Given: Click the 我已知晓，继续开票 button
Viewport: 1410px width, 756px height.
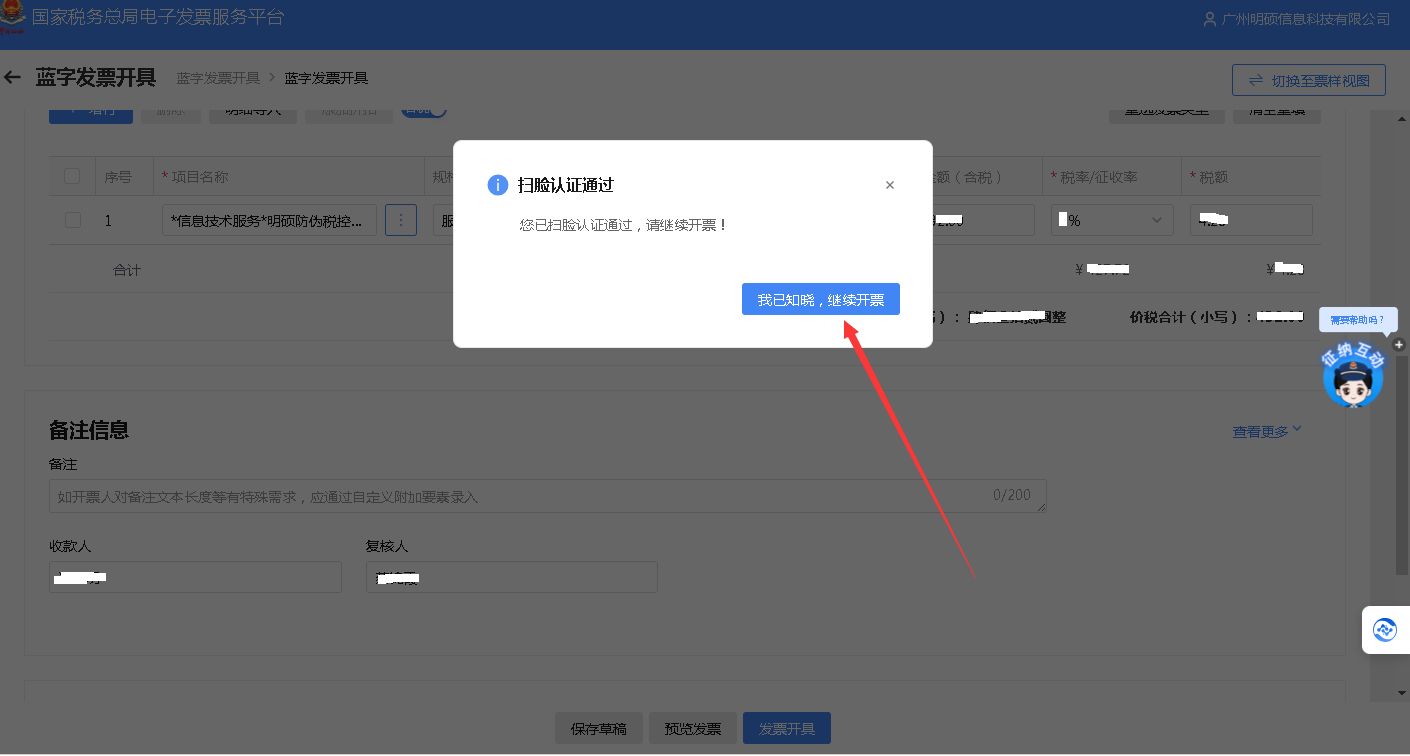Looking at the screenshot, I should tap(820, 300).
